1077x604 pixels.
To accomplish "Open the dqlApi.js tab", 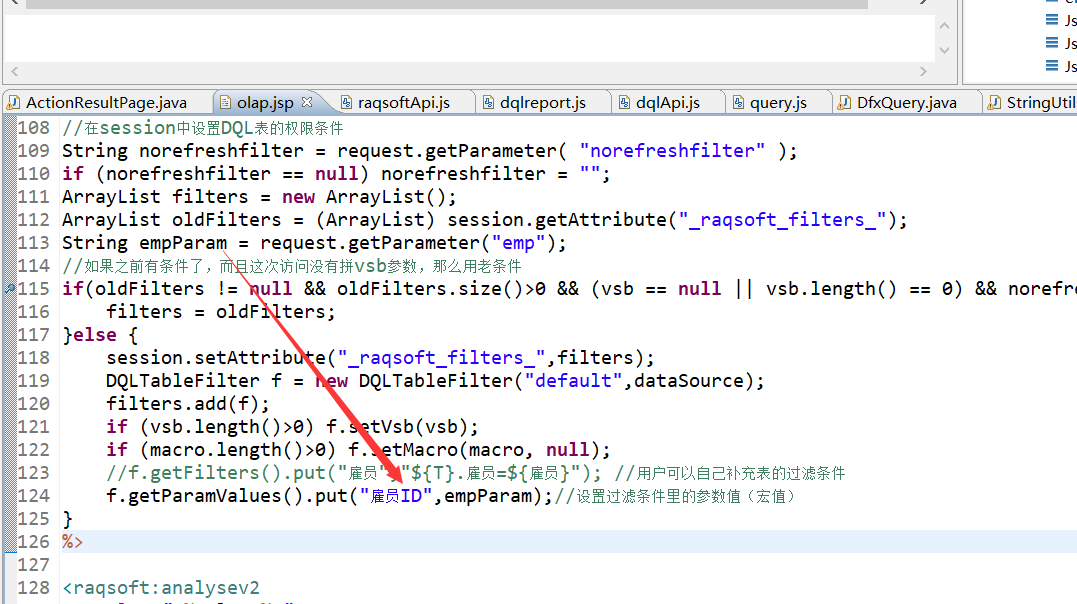I will (x=668, y=102).
